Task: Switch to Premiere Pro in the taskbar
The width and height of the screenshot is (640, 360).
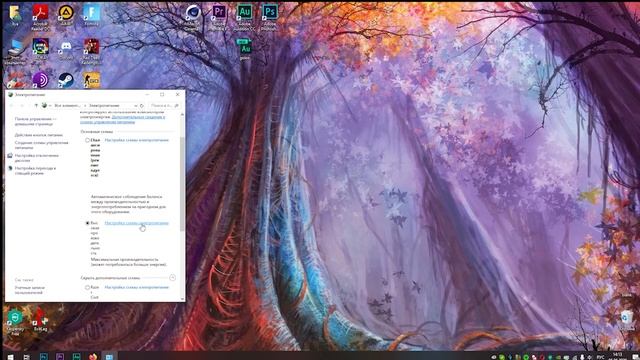Action: (x=60, y=356)
